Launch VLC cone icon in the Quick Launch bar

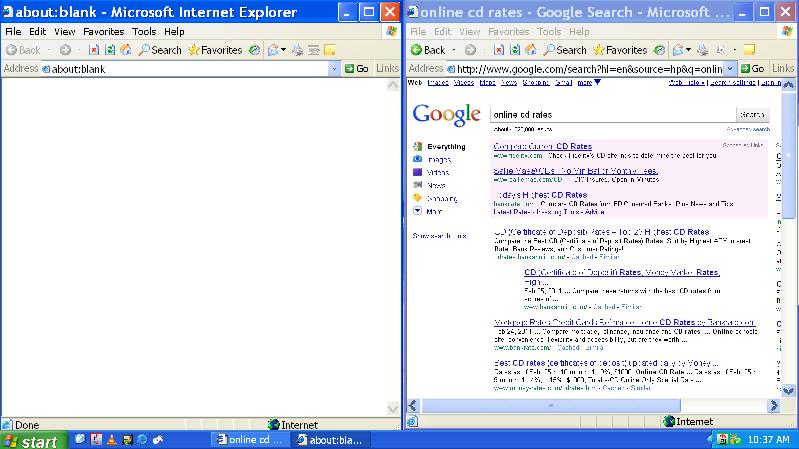pyautogui.click(x=111, y=439)
